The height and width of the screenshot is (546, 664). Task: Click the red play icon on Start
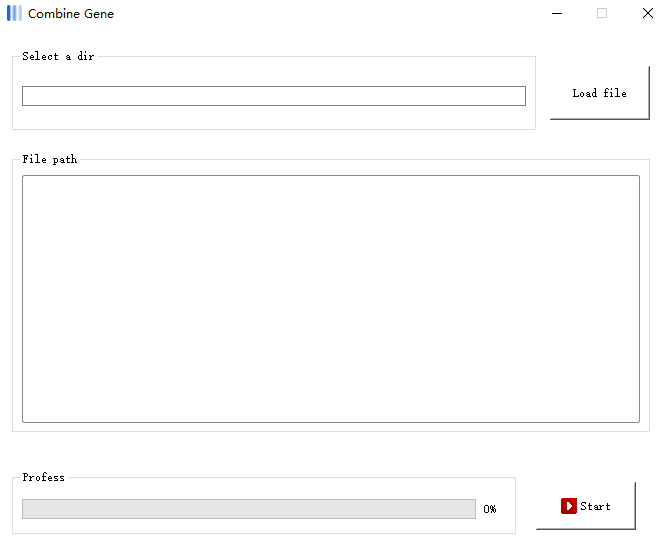(x=569, y=506)
